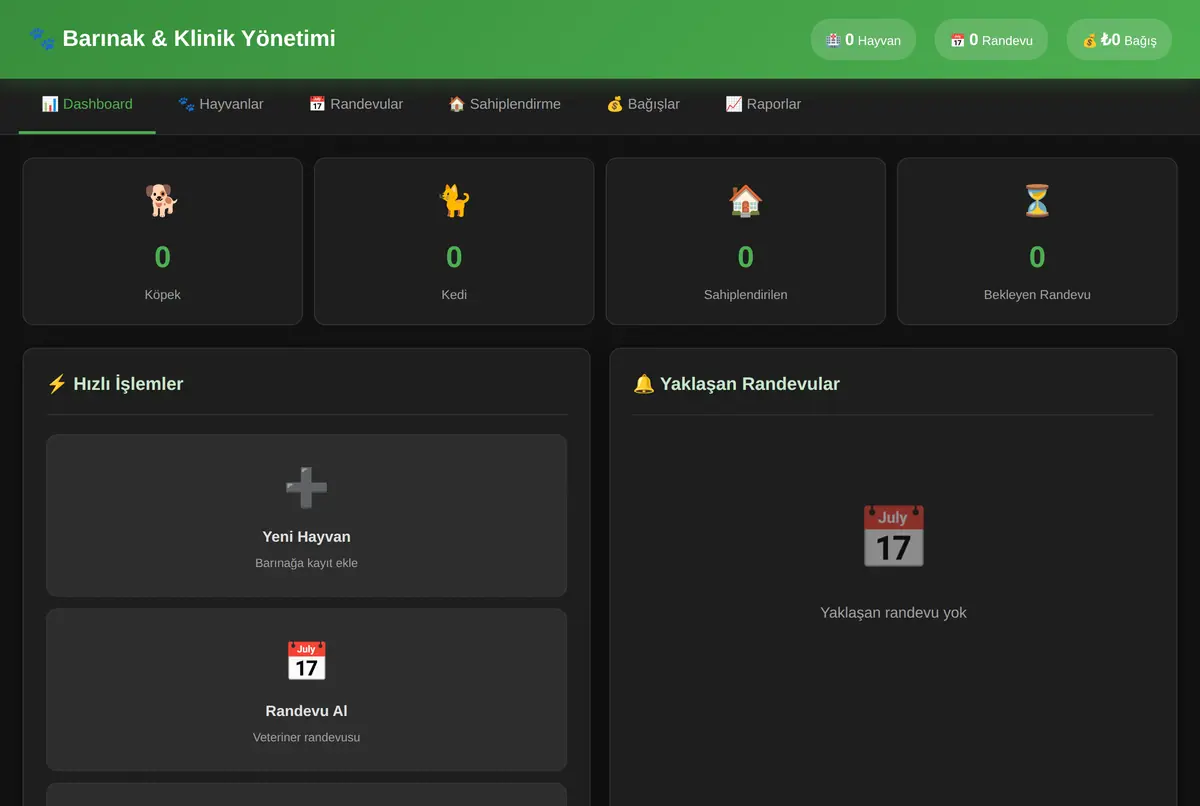Screen dimensions: 1200x806
Task: Click the 0 Hayvan header badge
Action: (863, 40)
